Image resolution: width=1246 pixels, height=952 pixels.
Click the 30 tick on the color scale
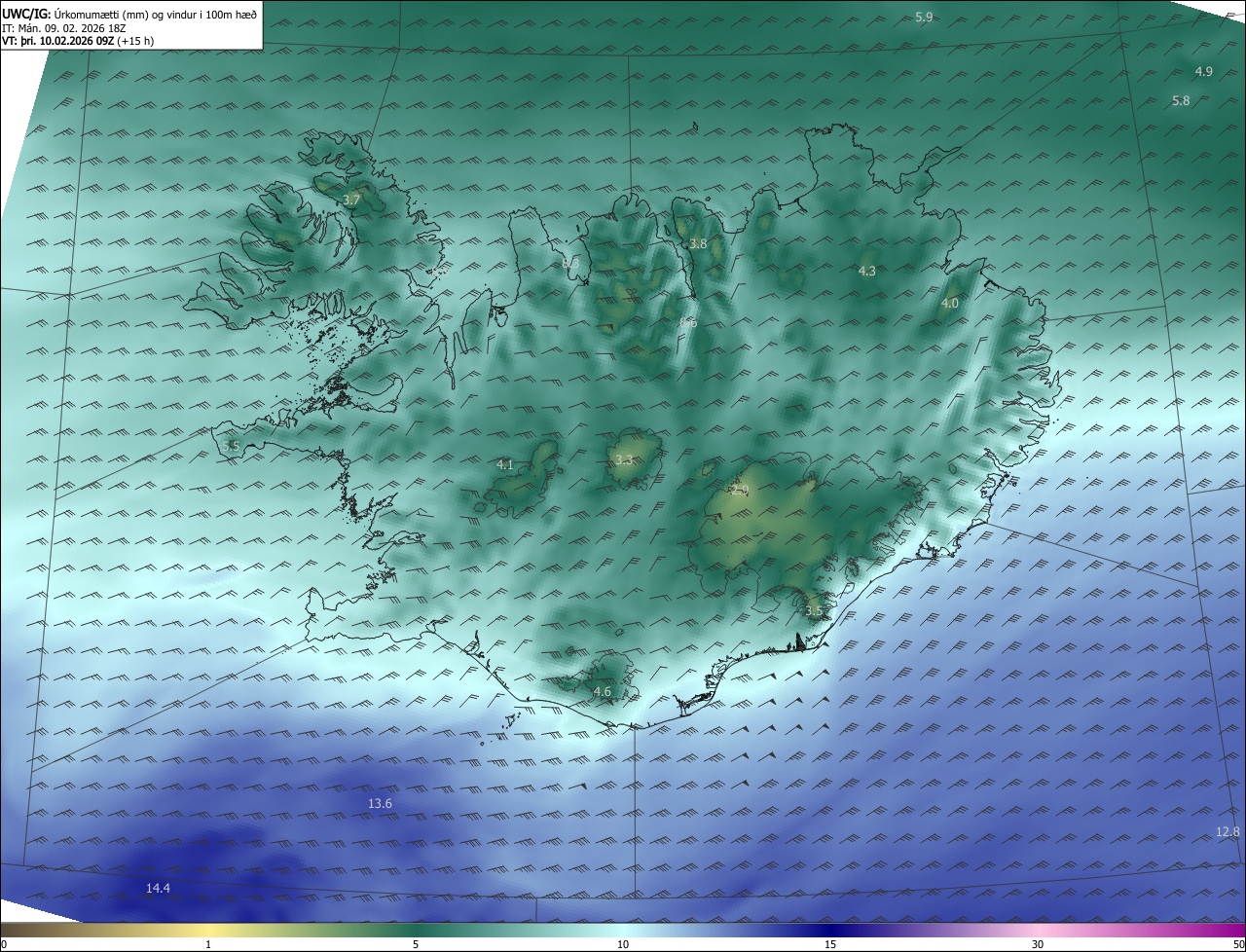coord(1038,944)
